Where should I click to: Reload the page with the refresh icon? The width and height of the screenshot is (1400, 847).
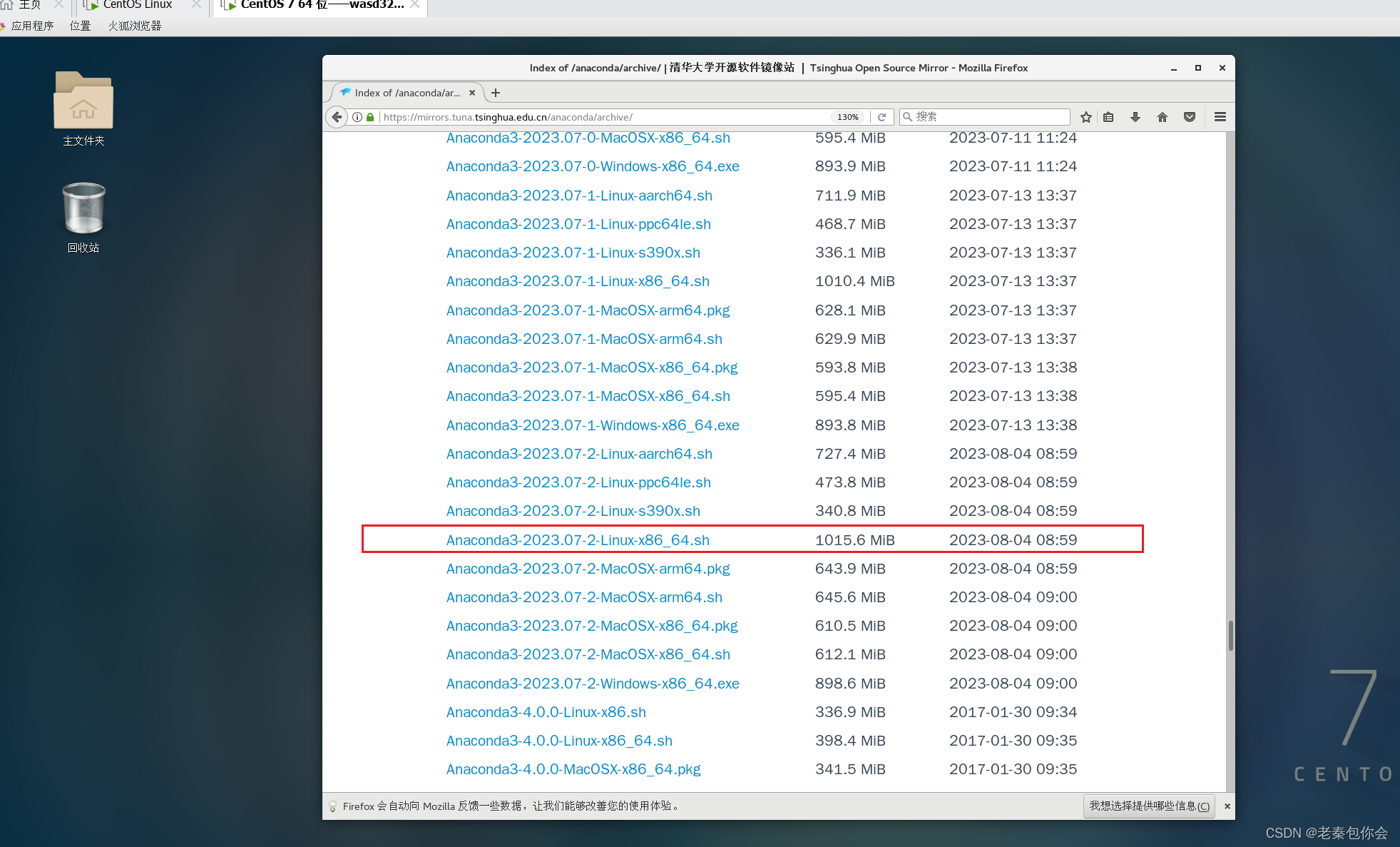pyautogui.click(x=882, y=117)
